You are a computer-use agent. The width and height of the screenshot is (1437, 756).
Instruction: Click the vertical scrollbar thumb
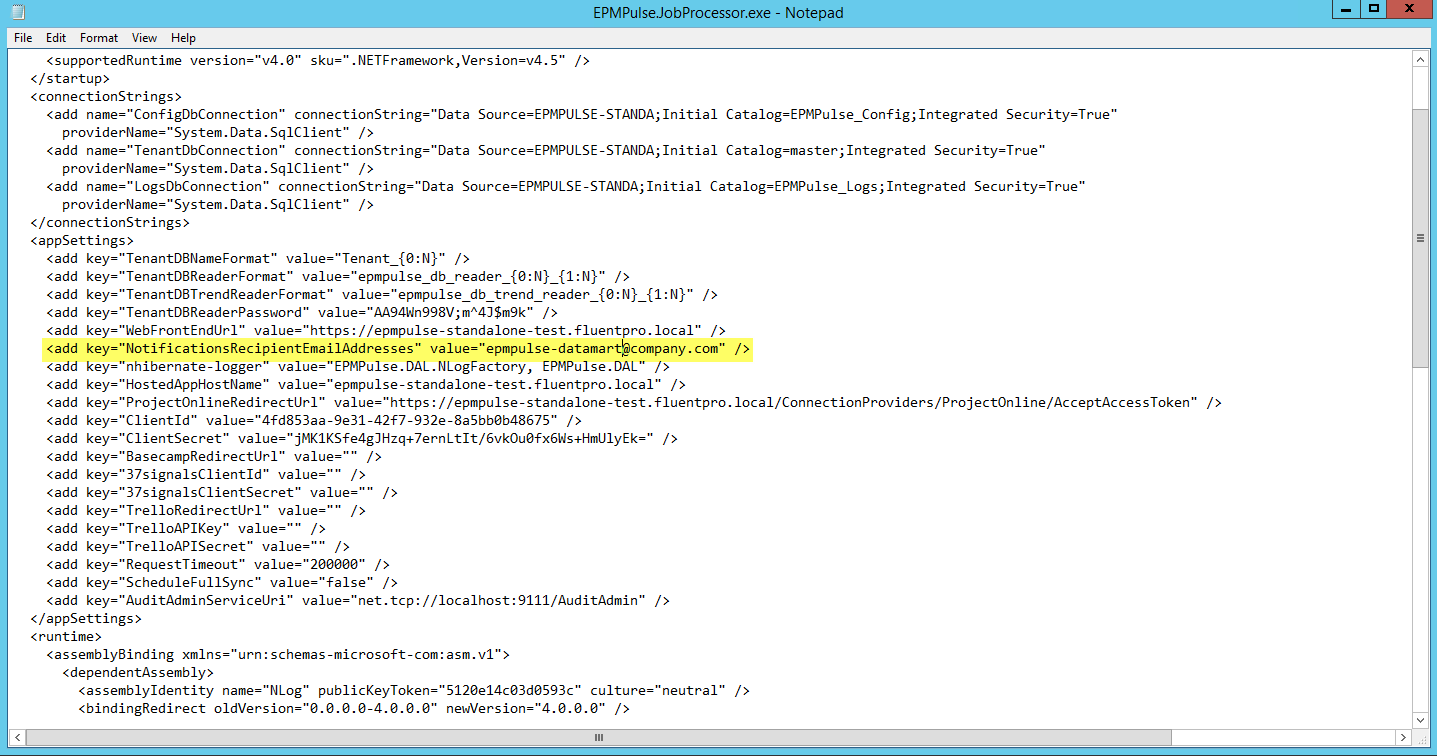click(x=1420, y=238)
